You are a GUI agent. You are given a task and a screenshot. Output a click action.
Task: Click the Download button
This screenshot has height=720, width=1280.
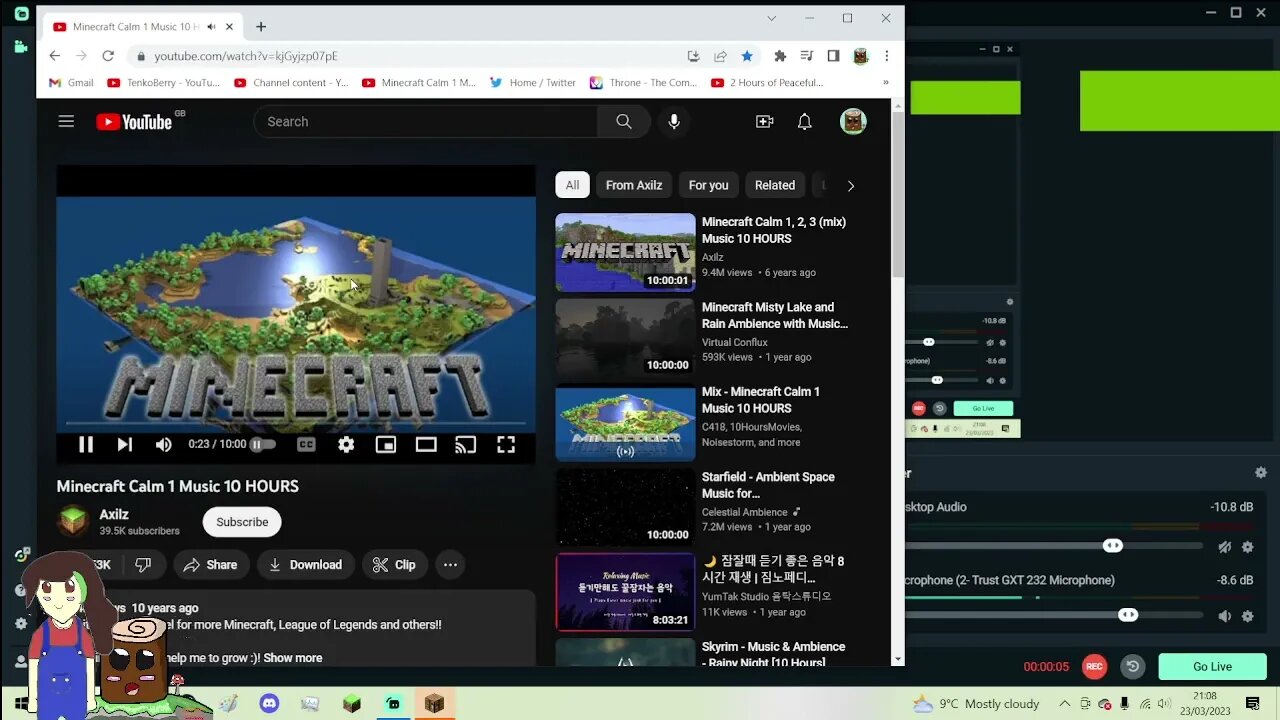click(305, 565)
